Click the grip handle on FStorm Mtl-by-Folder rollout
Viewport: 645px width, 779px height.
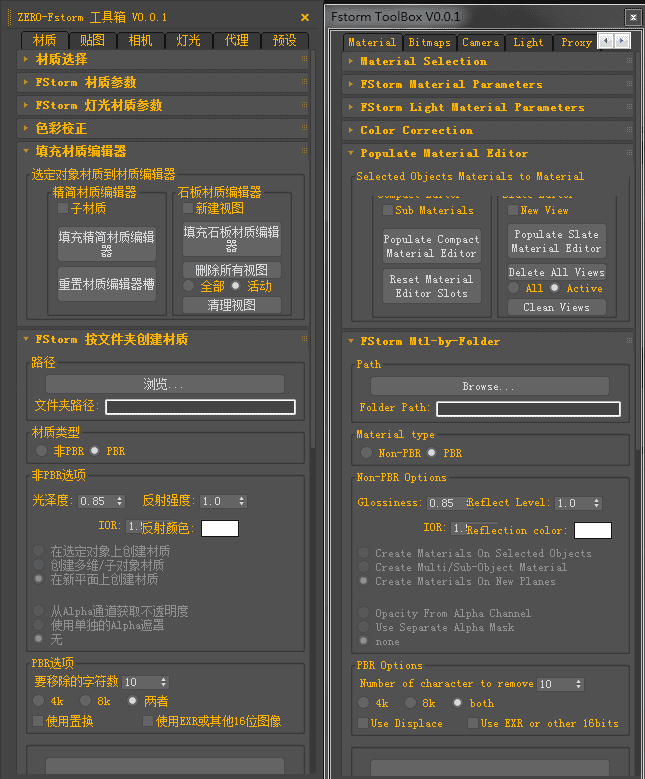tap(627, 341)
